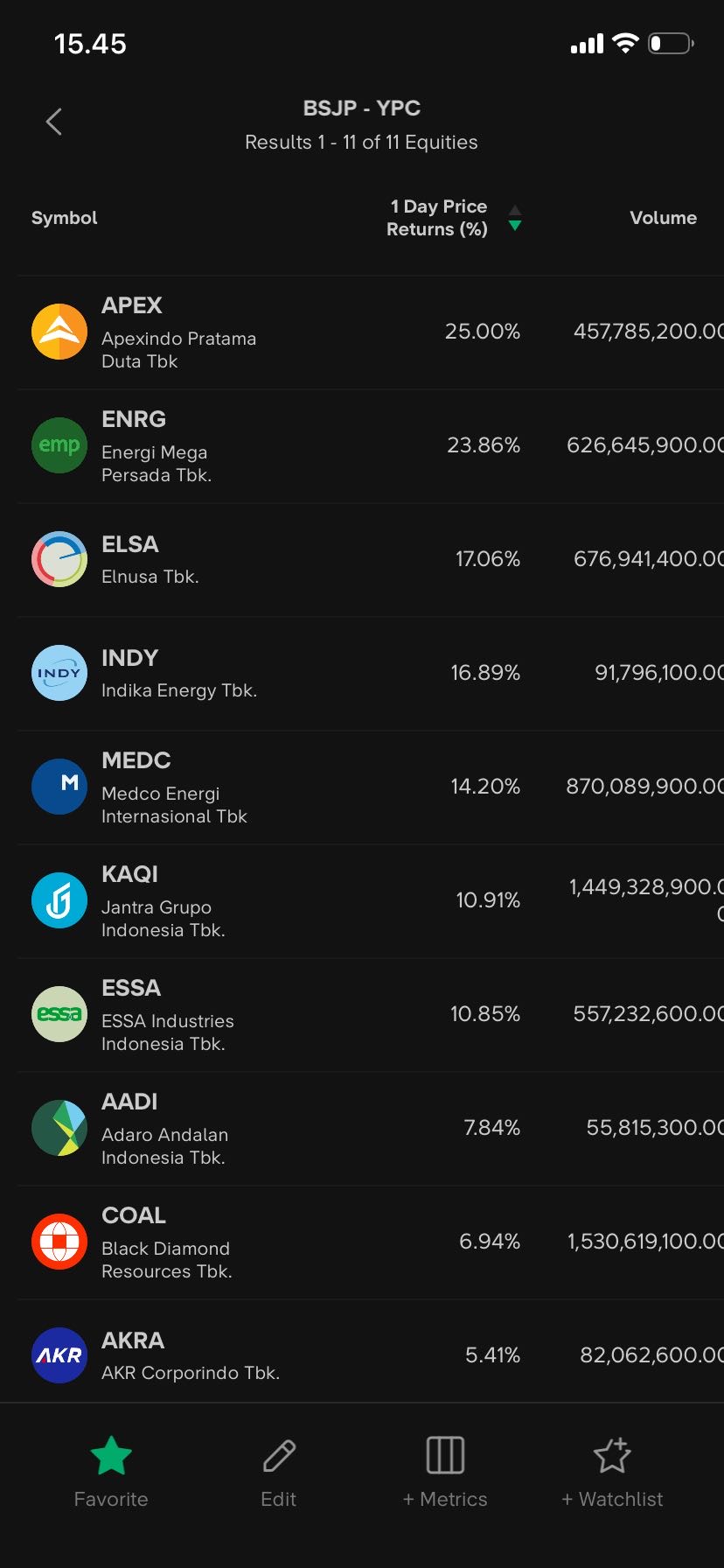Viewport: 724px width, 1568px height.
Task: Add results to + Watchlist
Action: pos(612,1472)
